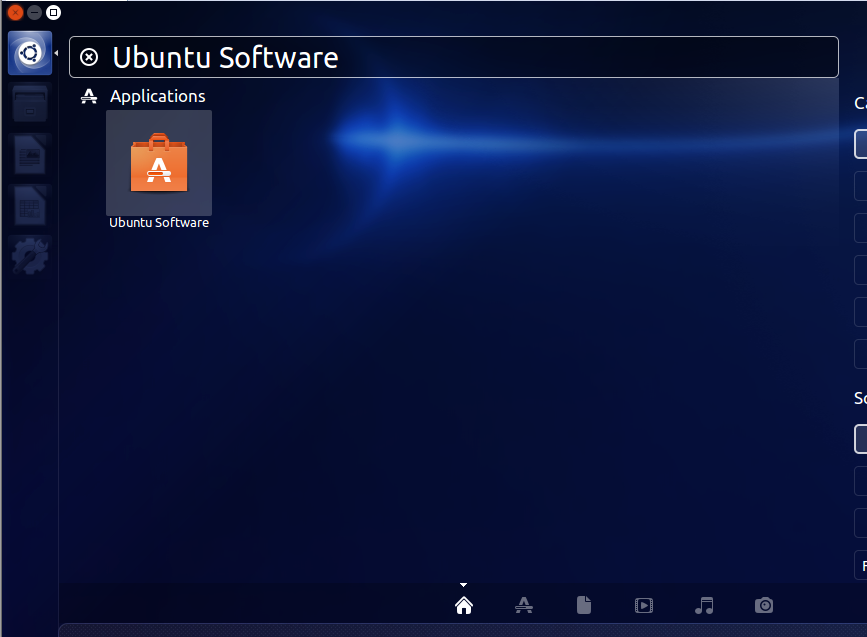The image size is (867, 637).
Task: Click the Ubuntu Dash launcher button
Action: [x=30, y=53]
